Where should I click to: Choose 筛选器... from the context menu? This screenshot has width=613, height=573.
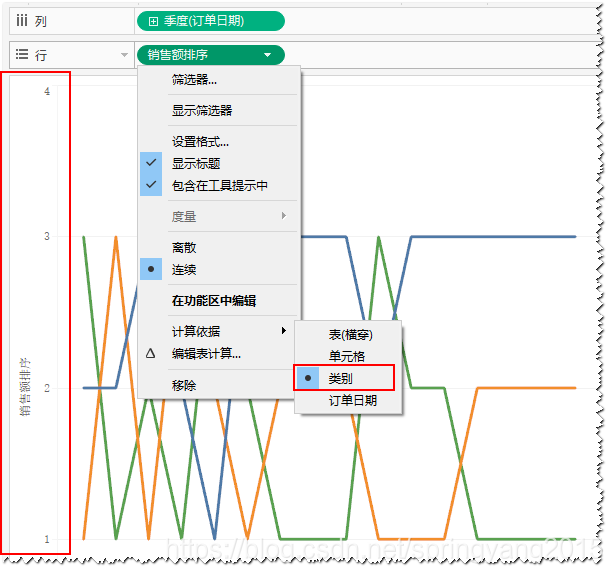click(x=219, y=80)
